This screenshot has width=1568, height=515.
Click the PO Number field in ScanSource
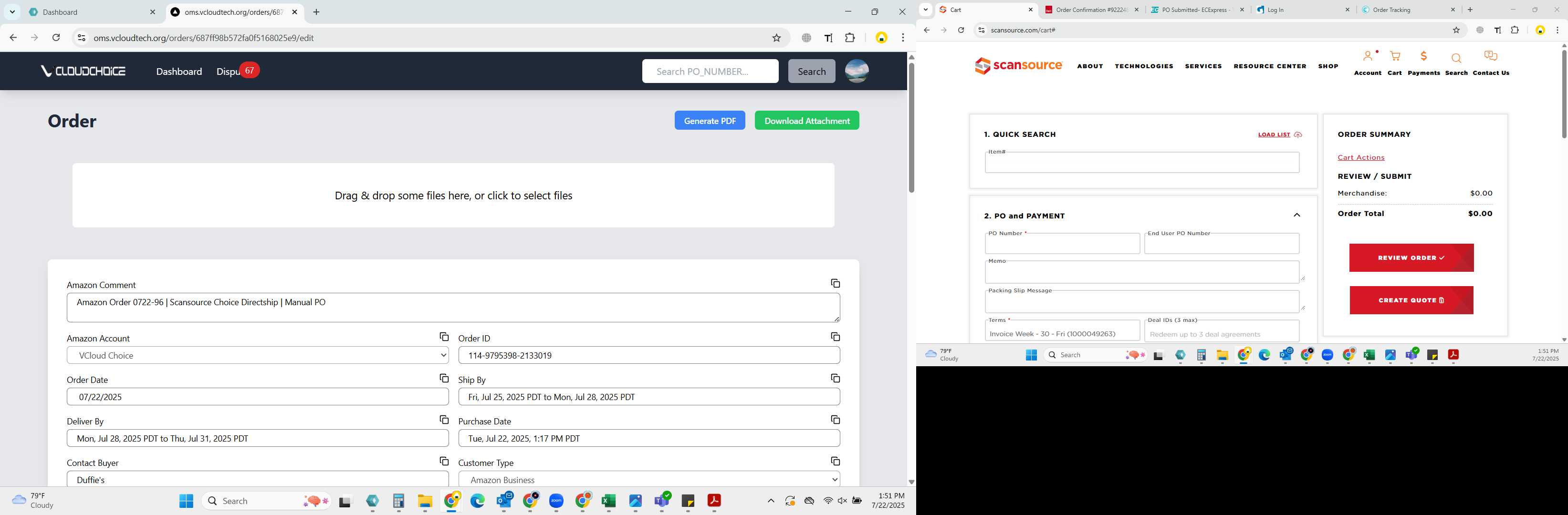pyautogui.click(x=1062, y=244)
